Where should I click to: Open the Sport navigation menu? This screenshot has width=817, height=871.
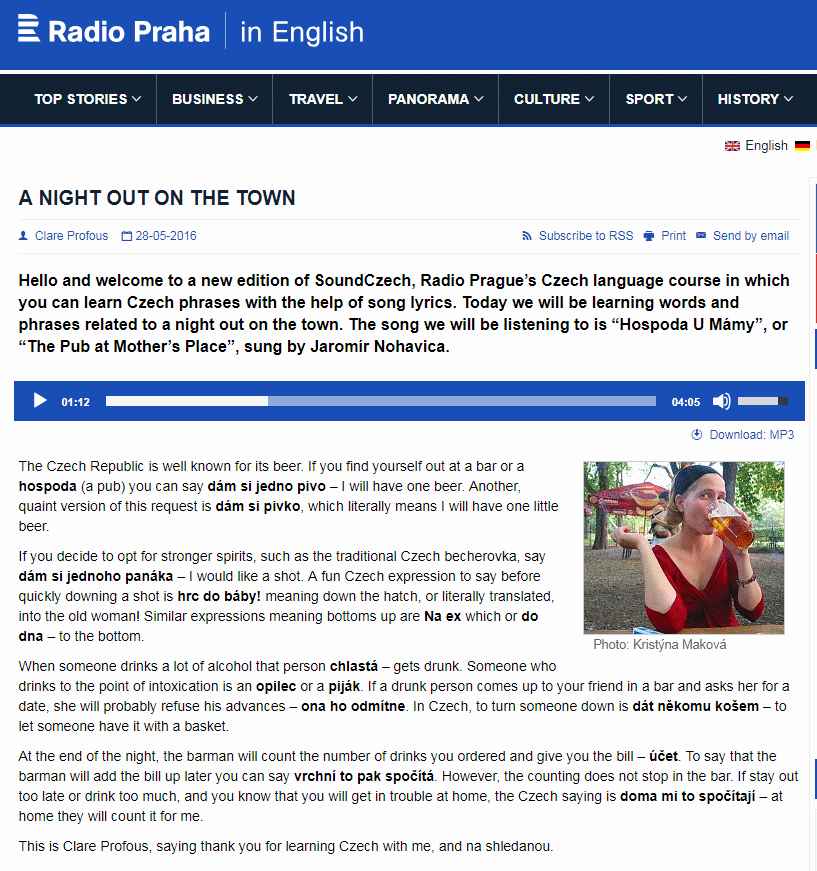[x=656, y=99]
